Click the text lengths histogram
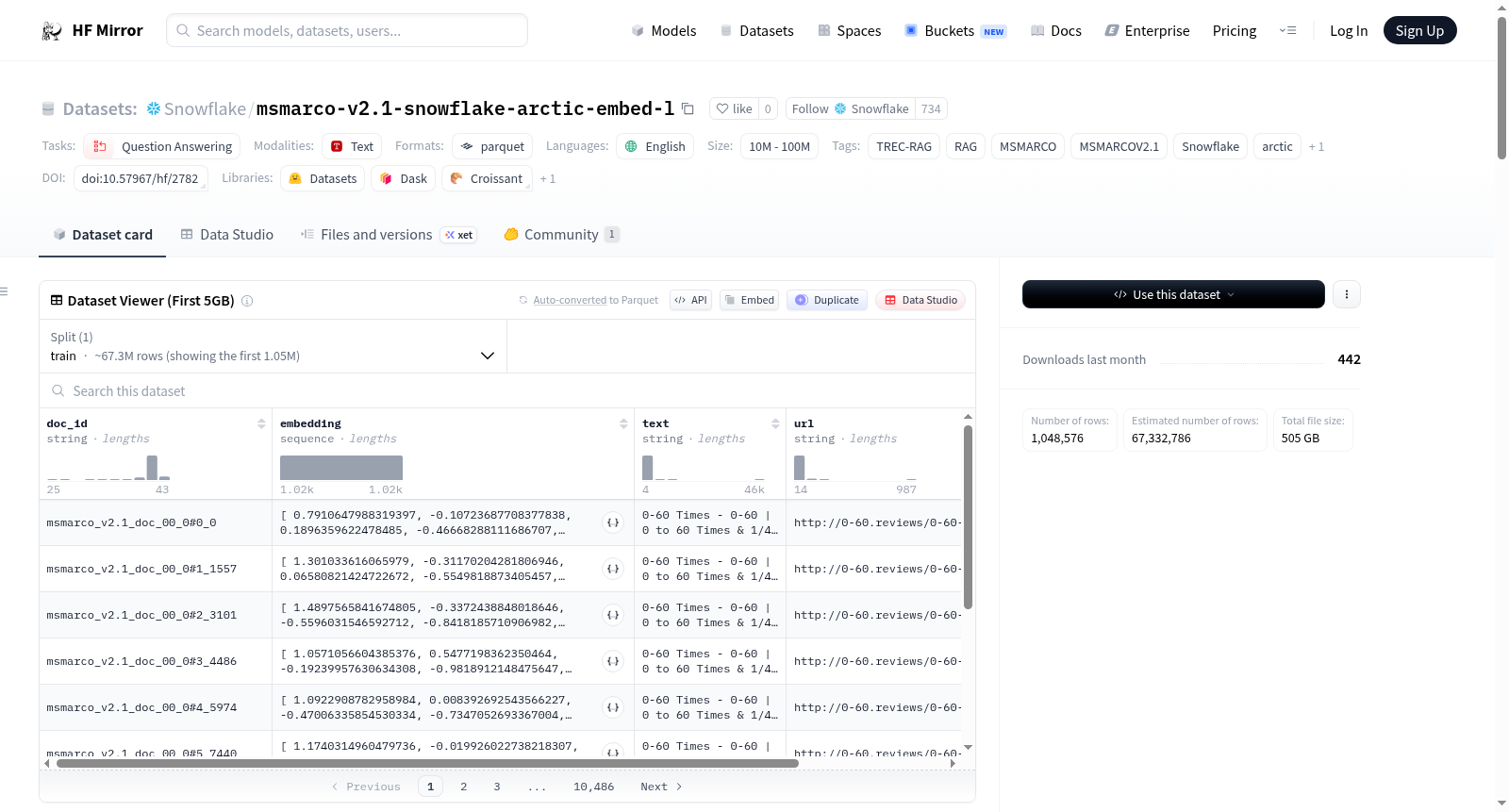The image size is (1509, 812). (x=704, y=468)
